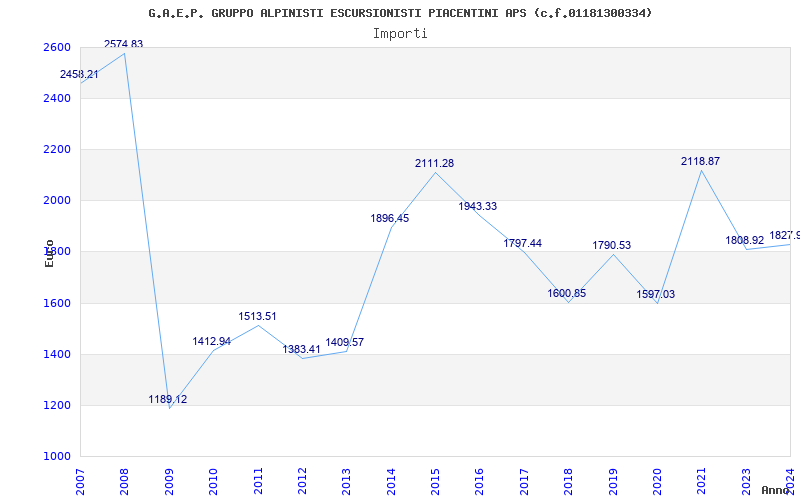The width and height of the screenshot is (800, 500).
Task: Click the x-axis year label 2019
Action: 613,481
